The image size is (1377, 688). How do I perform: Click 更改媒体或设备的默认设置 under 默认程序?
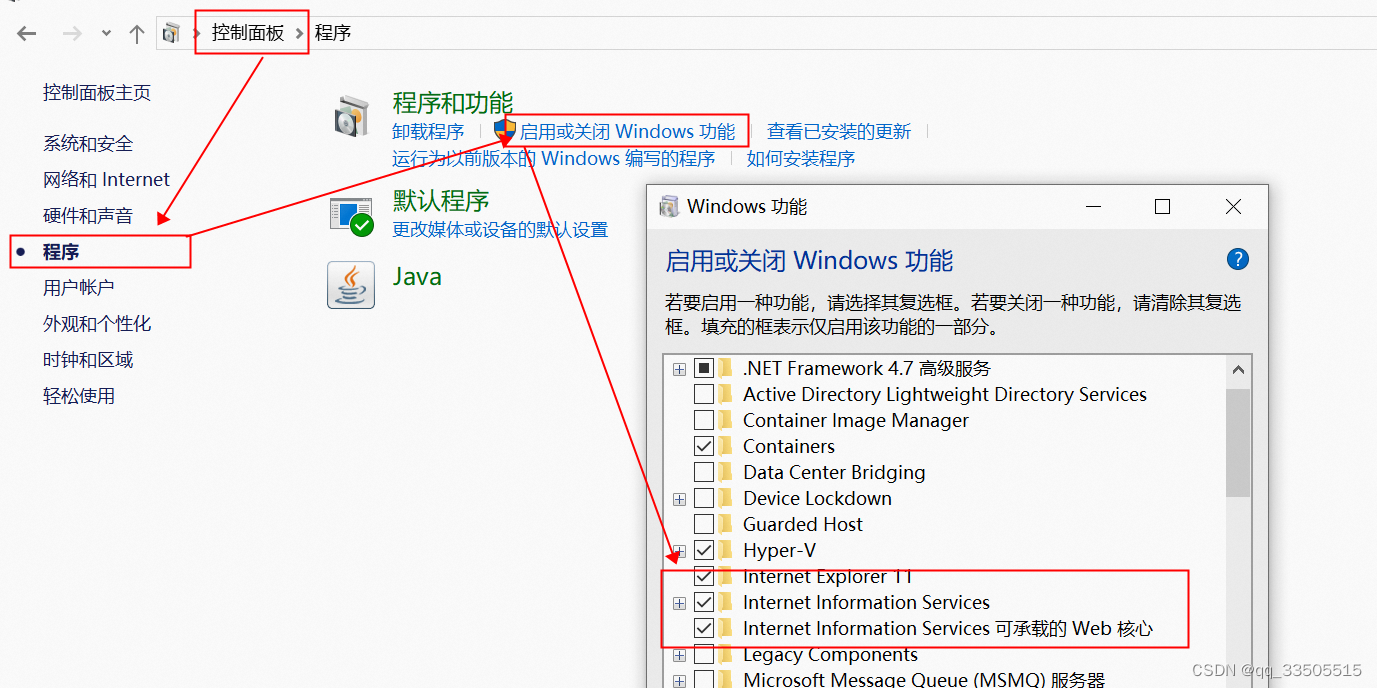coord(500,229)
